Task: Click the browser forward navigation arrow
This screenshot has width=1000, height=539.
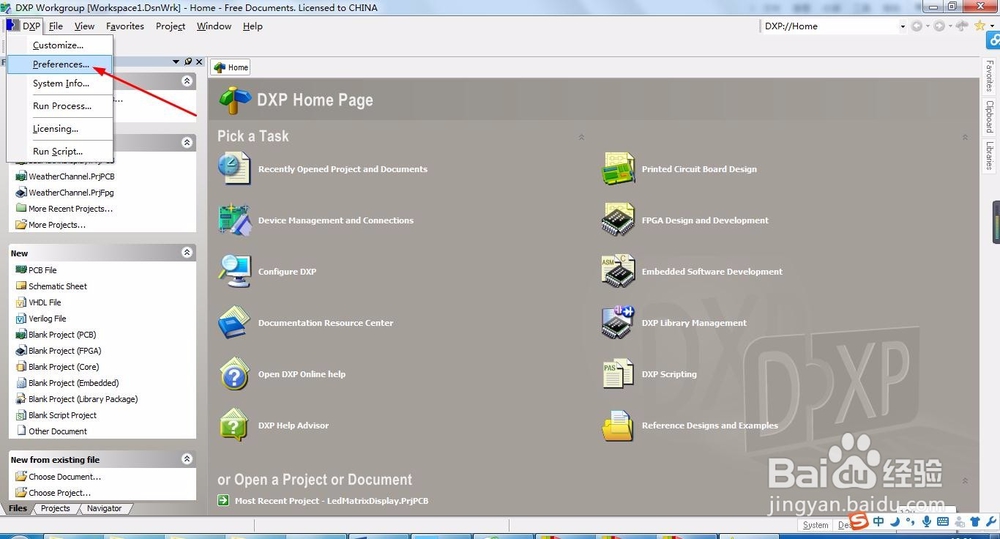Action: coord(939,26)
